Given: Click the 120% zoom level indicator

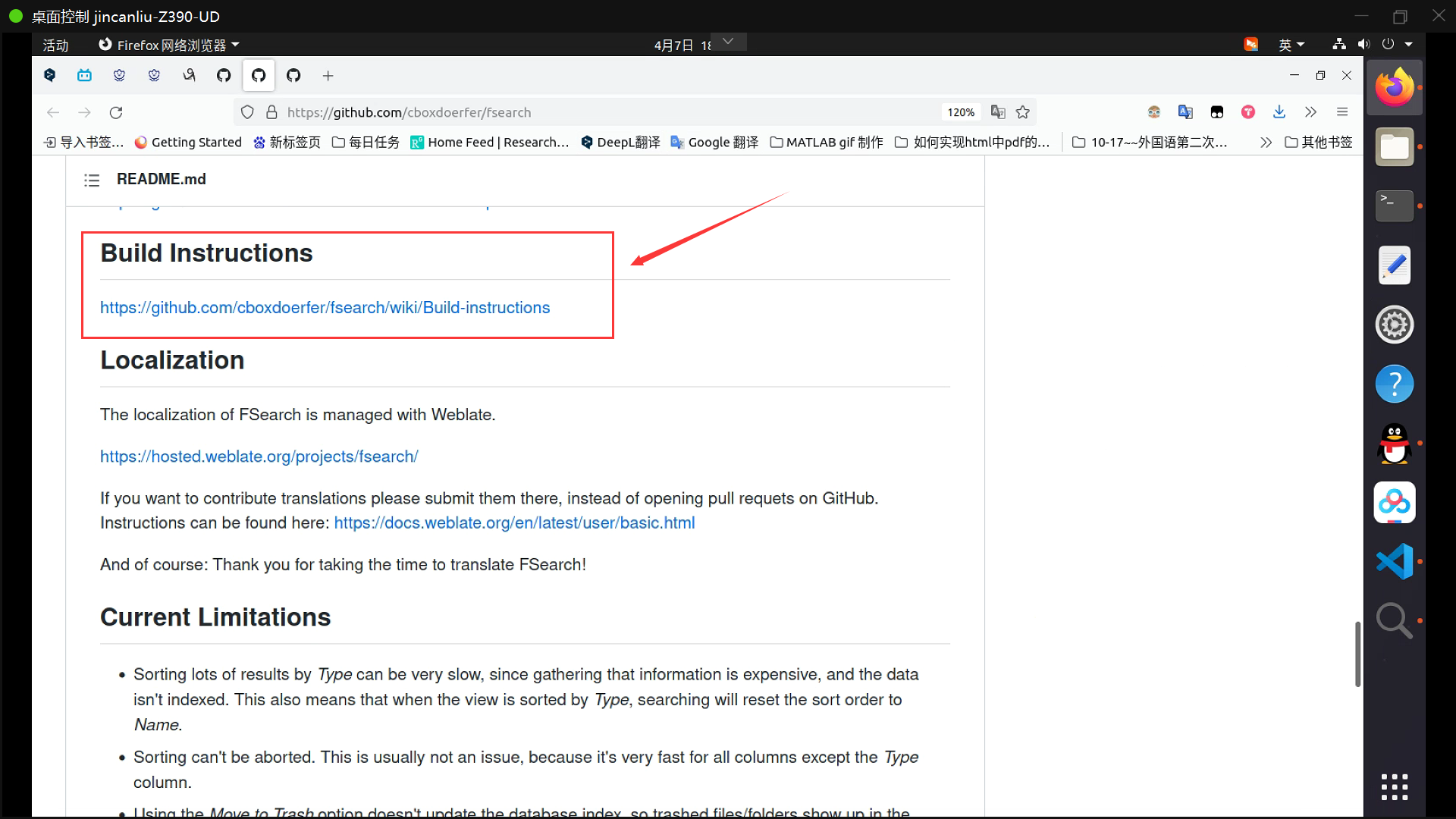Looking at the screenshot, I should 960,112.
